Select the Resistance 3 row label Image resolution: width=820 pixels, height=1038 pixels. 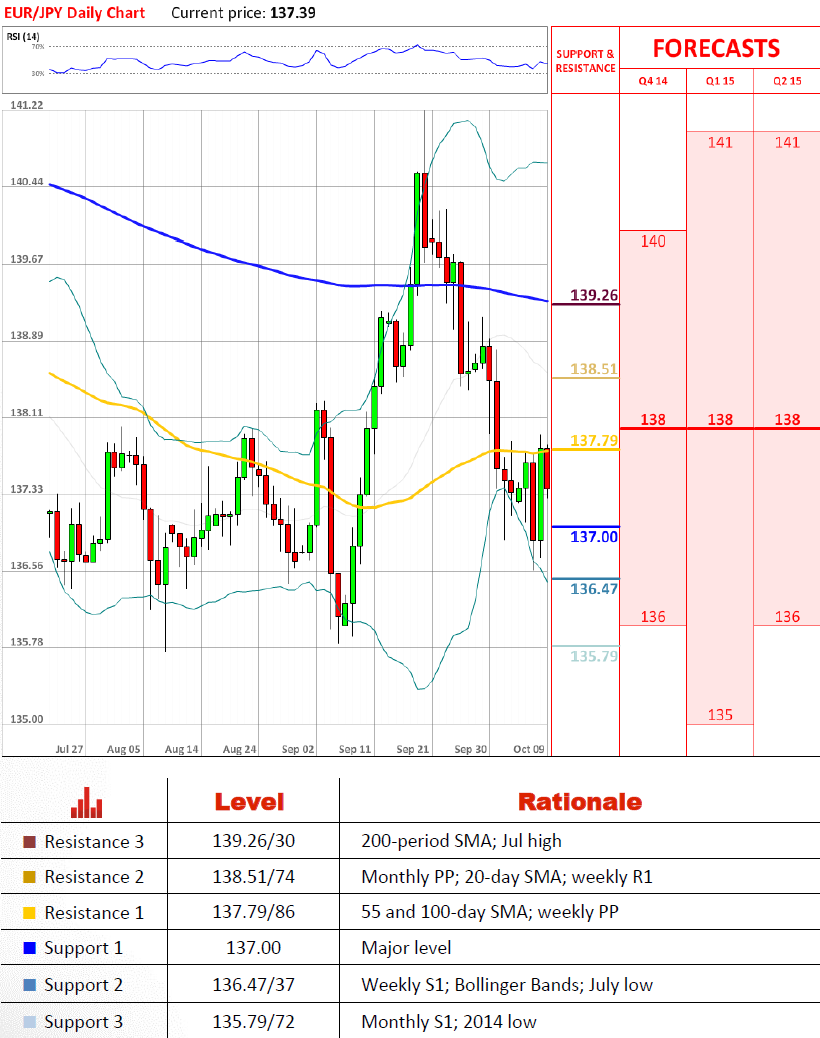pyautogui.click(x=94, y=842)
